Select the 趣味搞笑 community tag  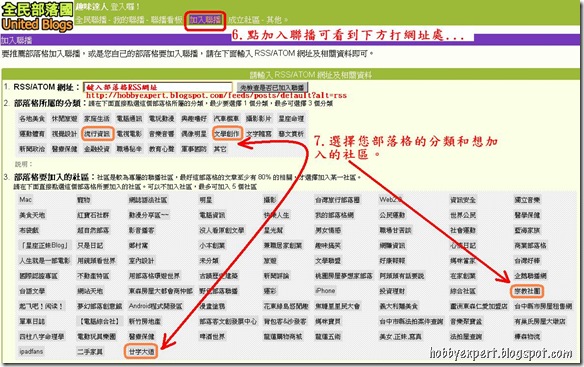pyautogui.click(x=328, y=246)
